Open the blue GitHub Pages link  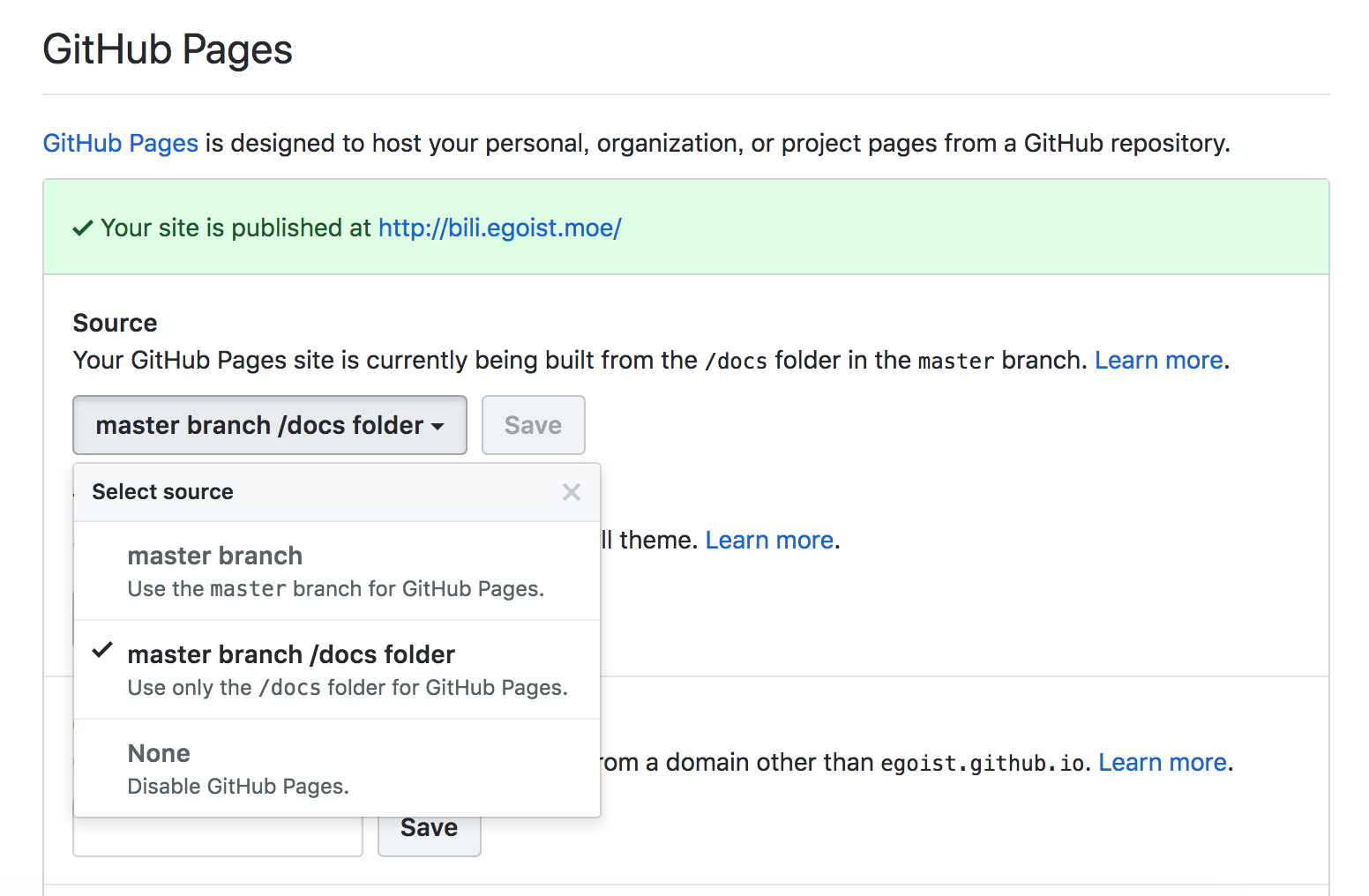pos(121,143)
